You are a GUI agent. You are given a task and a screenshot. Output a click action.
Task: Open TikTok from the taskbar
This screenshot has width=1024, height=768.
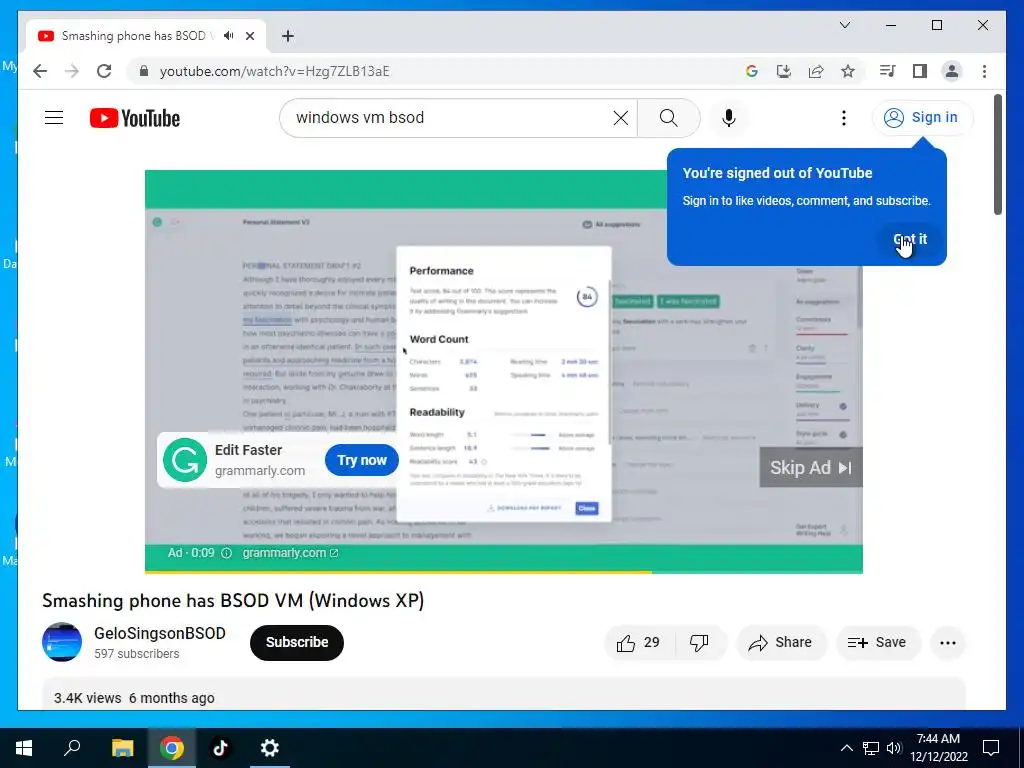221,748
